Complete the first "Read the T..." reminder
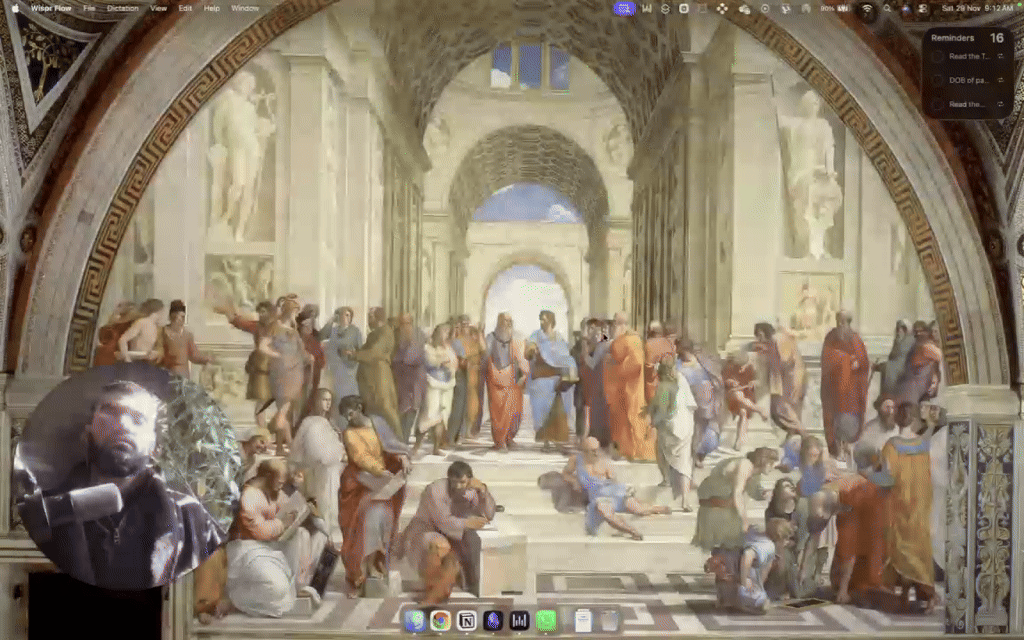Image resolution: width=1024 pixels, height=640 pixels. (x=937, y=56)
